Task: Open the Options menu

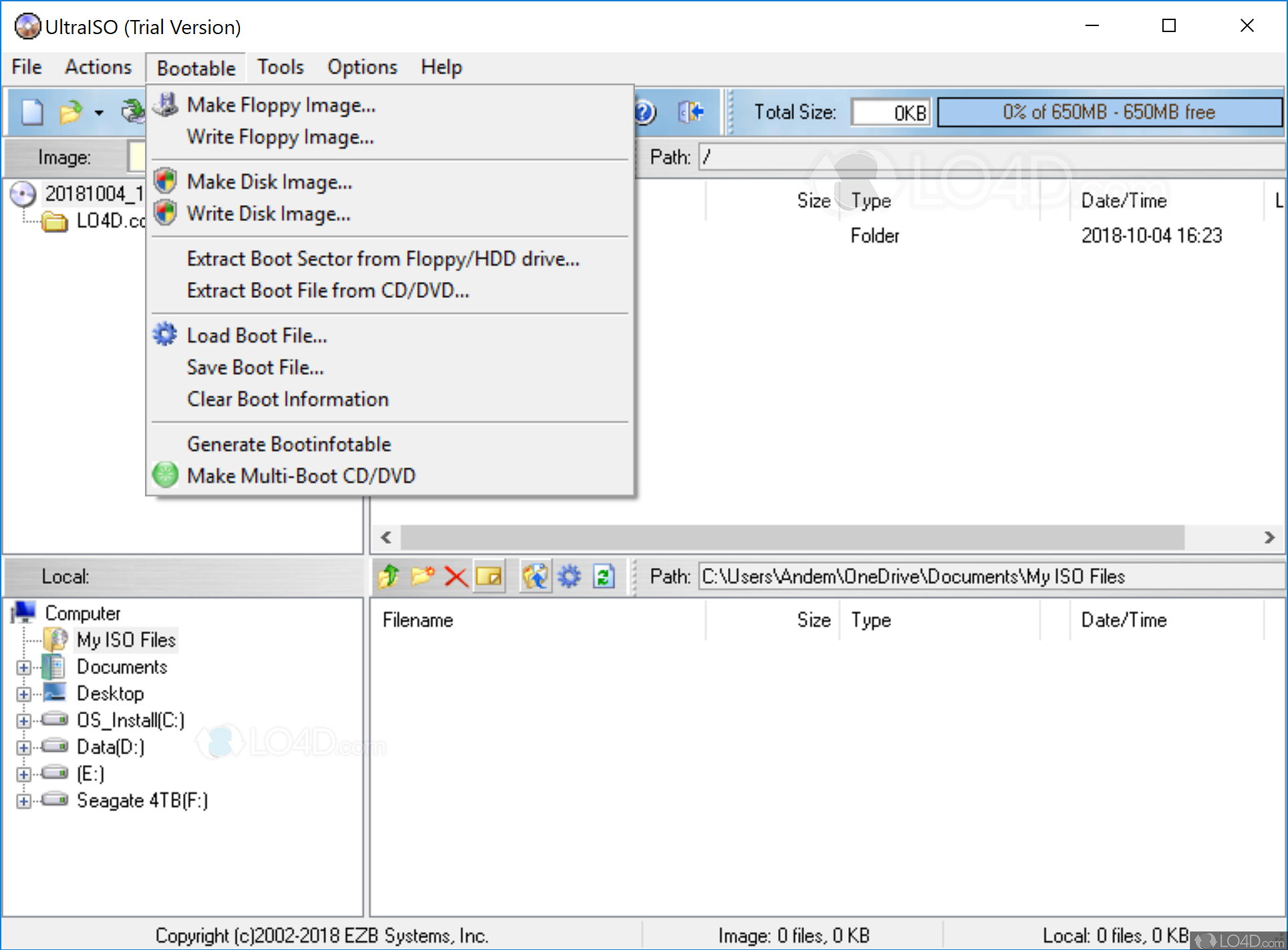Action: [362, 67]
